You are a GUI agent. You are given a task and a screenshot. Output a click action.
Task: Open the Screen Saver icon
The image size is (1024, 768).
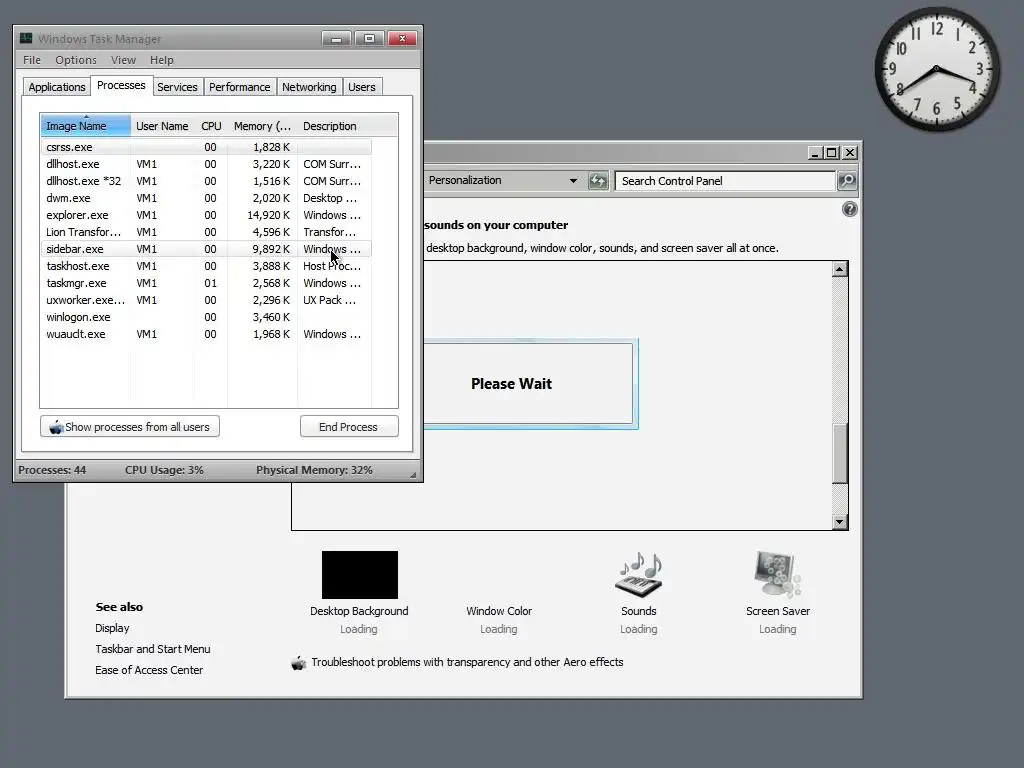point(777,575)
